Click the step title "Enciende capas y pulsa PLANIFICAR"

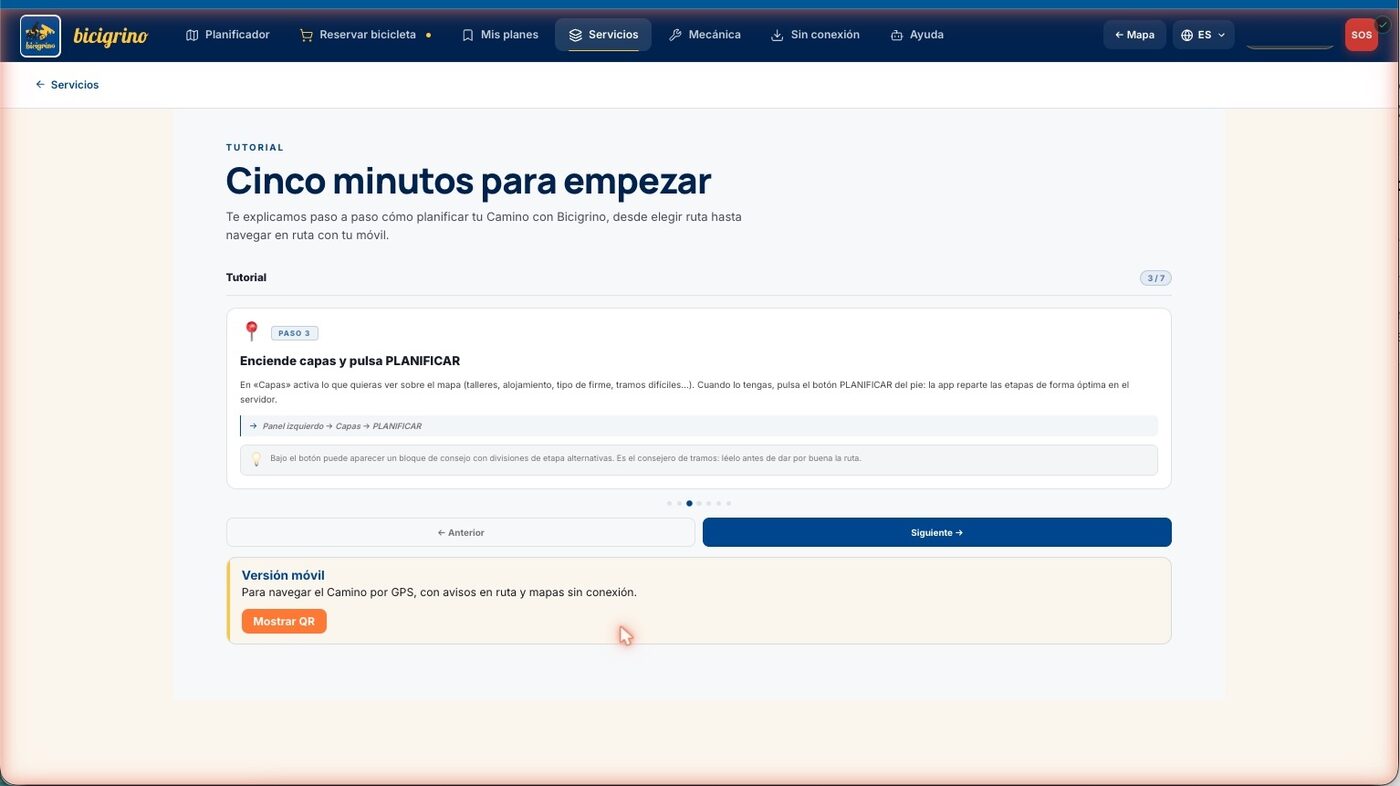tap(350, 361)
